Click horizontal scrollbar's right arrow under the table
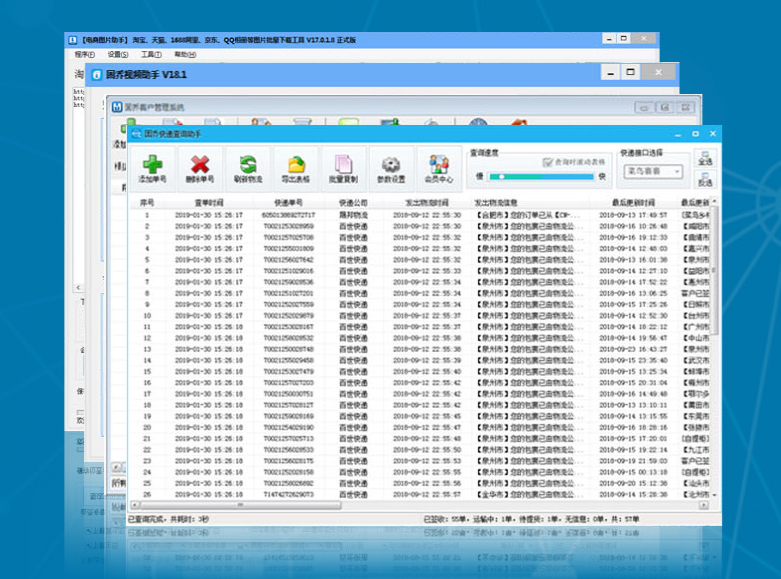The height and width of the screenshot is (579, 781). pos(703,505)
